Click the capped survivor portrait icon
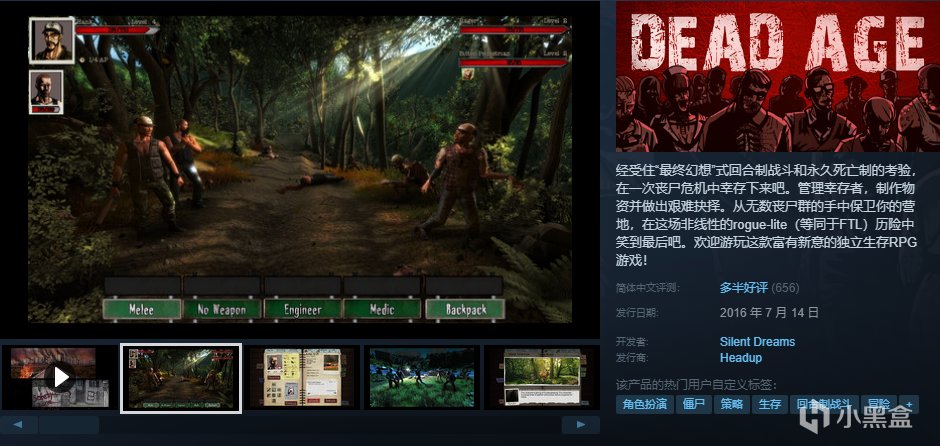940x446 pixels. (x=52, y=40)
